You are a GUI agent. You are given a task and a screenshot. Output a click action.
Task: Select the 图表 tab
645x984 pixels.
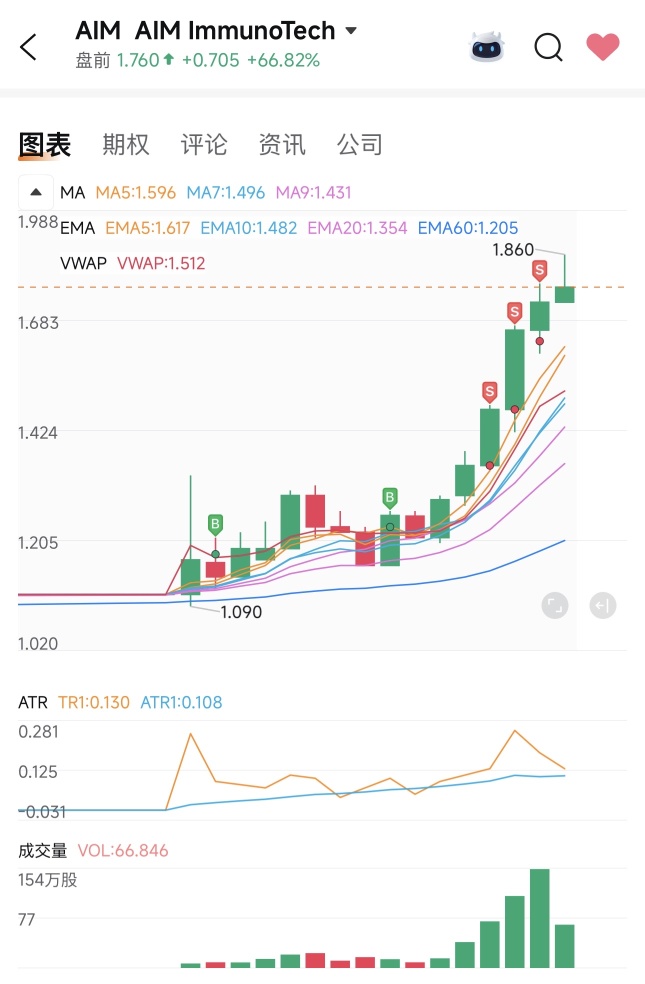(x=45, y=145)
